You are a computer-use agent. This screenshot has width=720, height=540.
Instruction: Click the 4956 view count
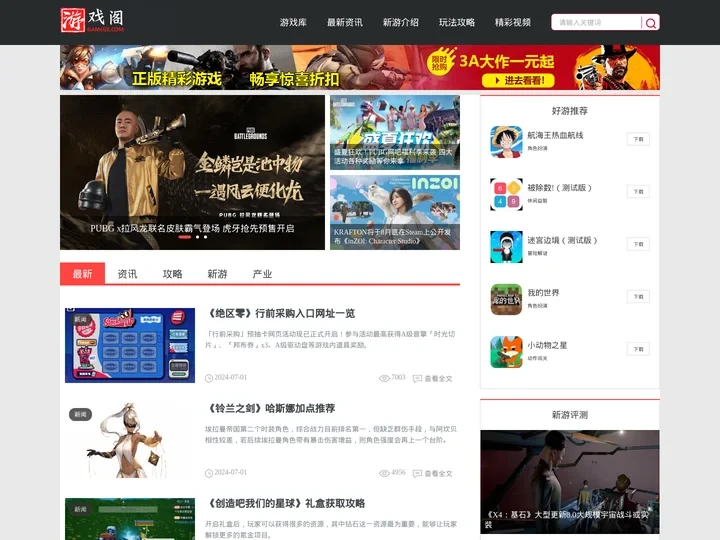coord(398,472)
